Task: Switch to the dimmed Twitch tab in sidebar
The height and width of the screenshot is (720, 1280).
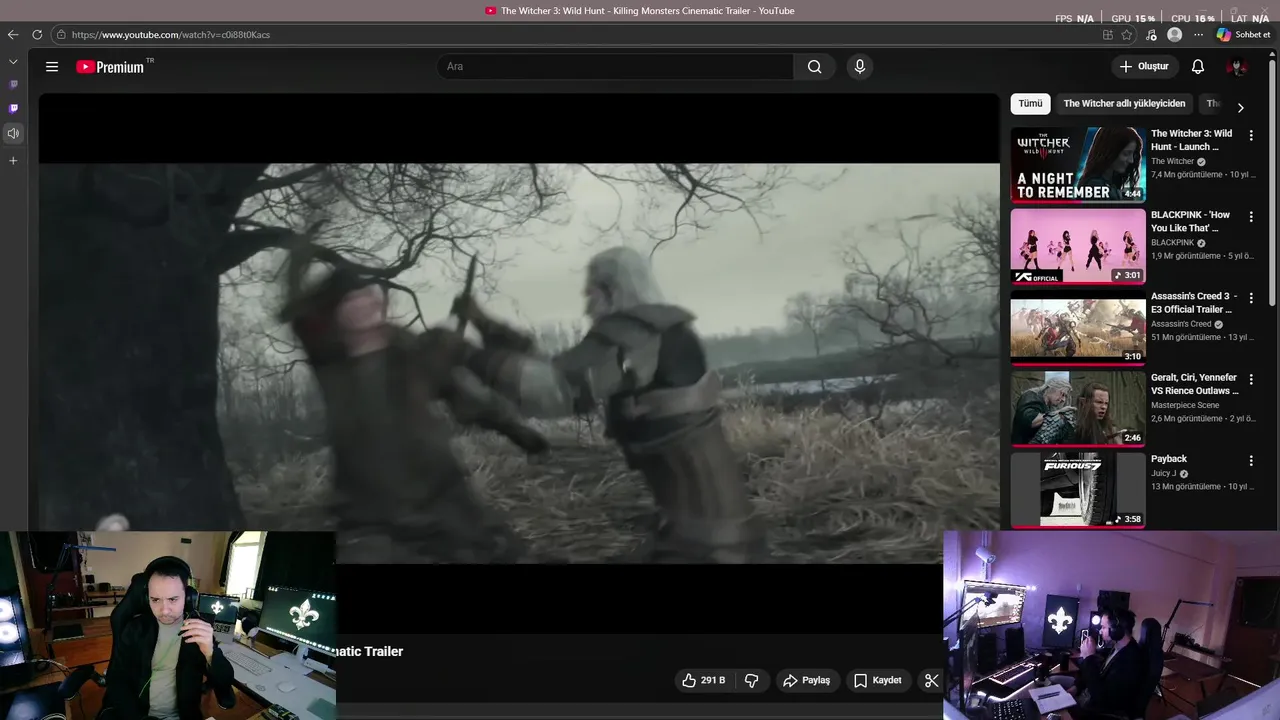Action: [x=13, y=85]
